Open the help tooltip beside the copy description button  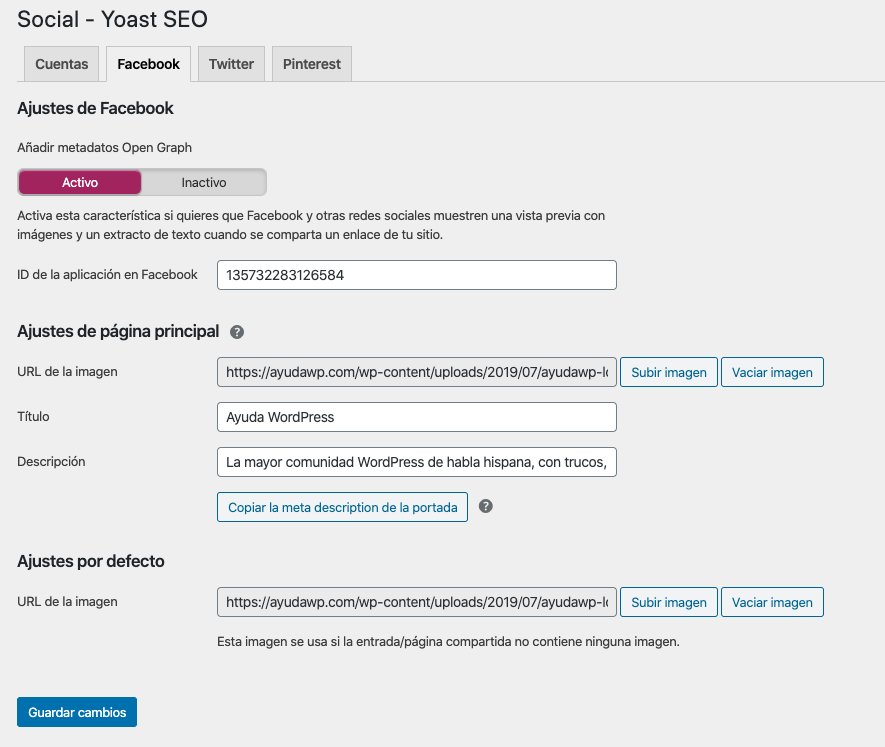tap(486, 507)
